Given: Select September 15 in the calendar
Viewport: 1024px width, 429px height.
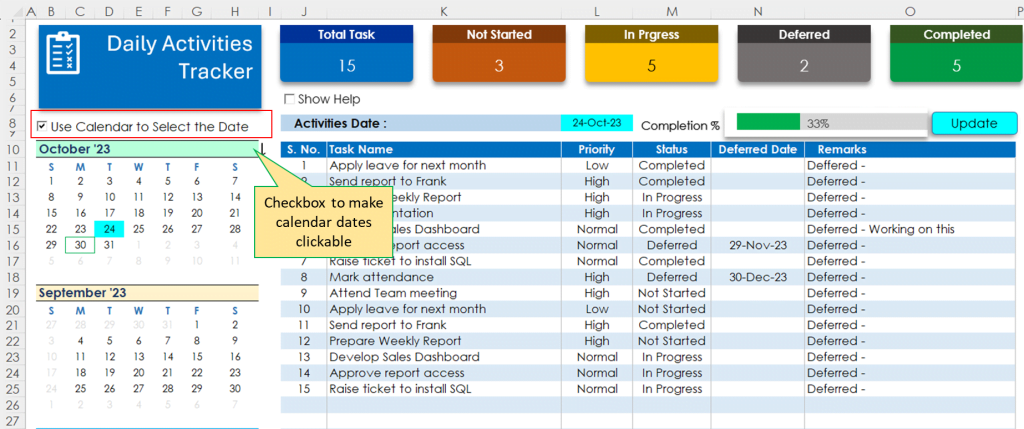Looking at the screenshot, I should click(x=197, y=357).
